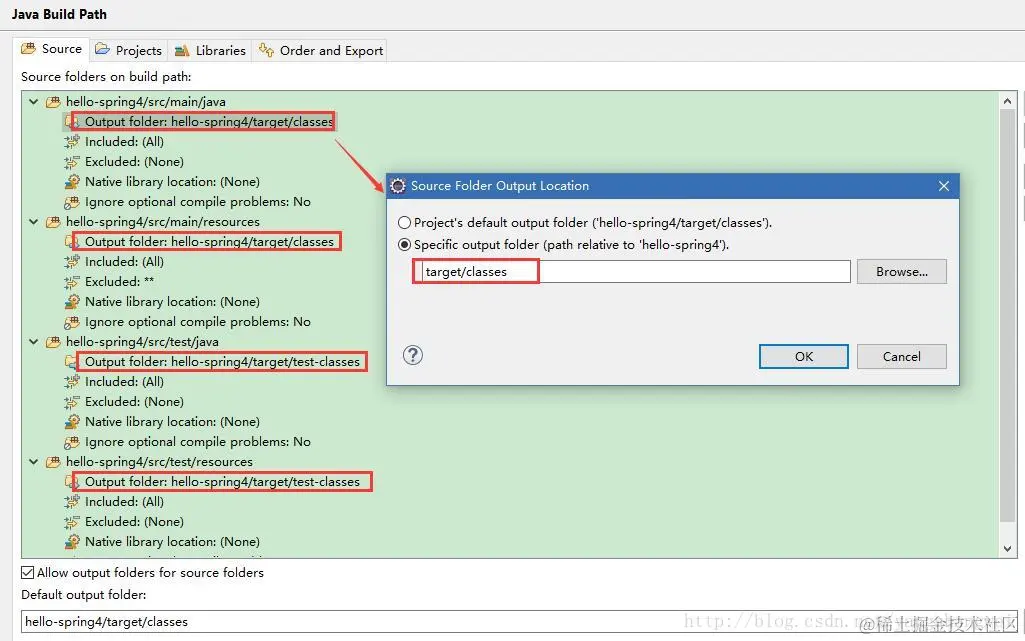Viewport: 1025px width, 641px height.
Task: Click the Default output folder text field
Action: [519, 621]
